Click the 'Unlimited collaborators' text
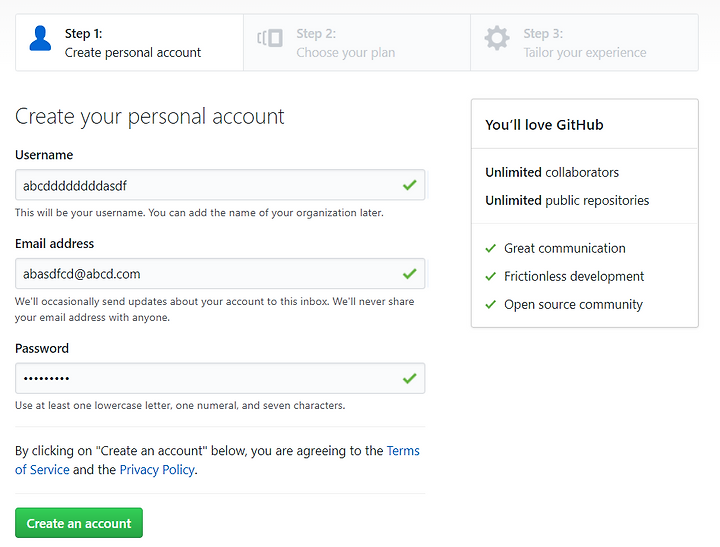Image resolution: width=720 pixels, height=547 pixels. point(552,173)
